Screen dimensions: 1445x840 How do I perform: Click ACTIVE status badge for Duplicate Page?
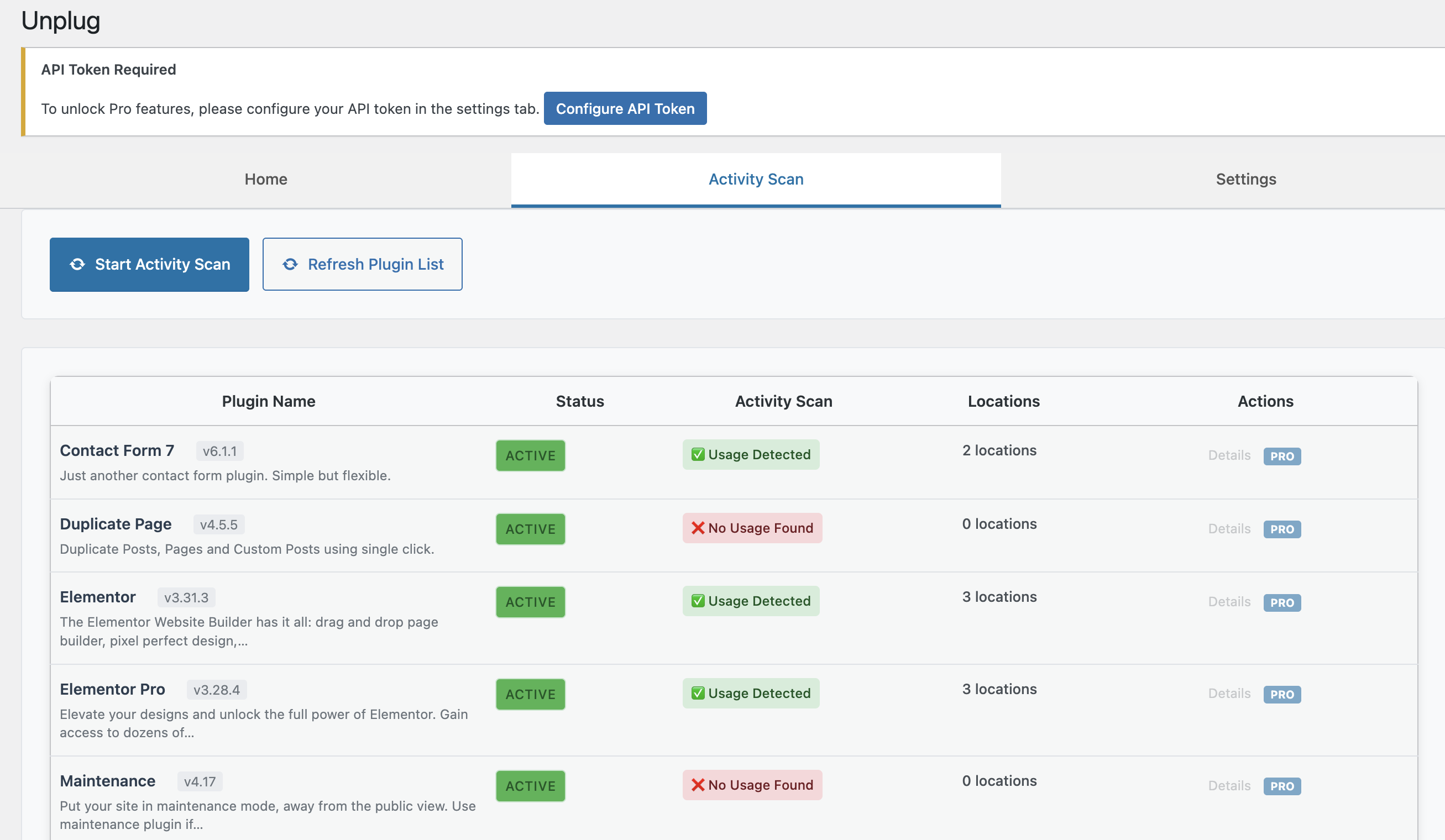[531, 529]
